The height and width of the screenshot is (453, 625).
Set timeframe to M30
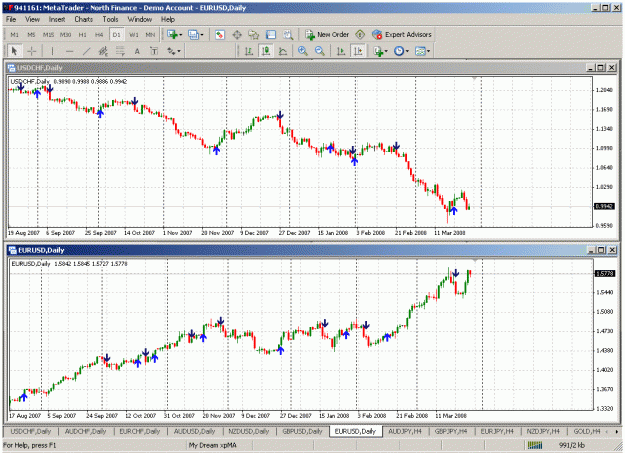(x=65, y=35)
